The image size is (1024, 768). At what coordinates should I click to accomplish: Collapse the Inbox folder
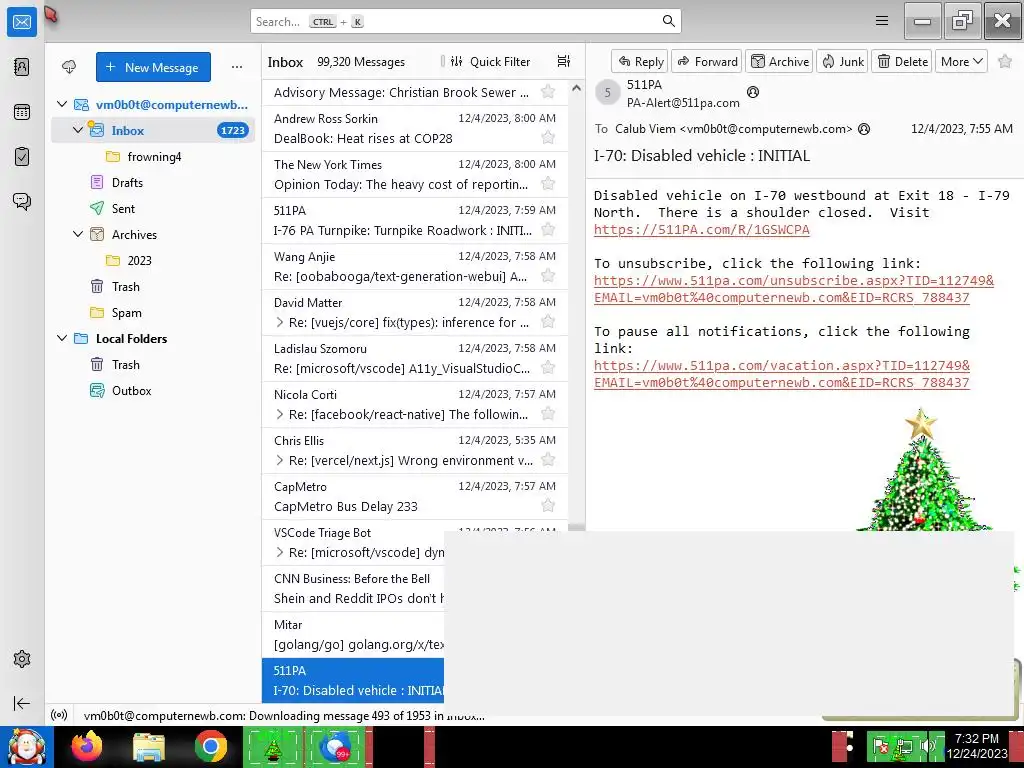[78, 130]
